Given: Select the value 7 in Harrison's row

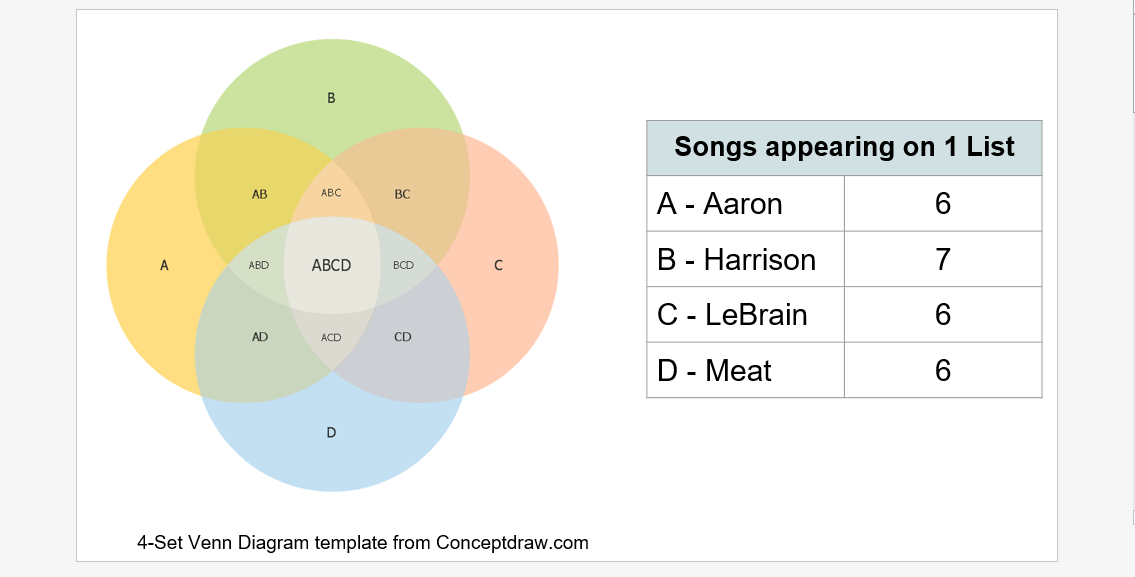Looking at the screenshot, I should [x=942, y=260].
